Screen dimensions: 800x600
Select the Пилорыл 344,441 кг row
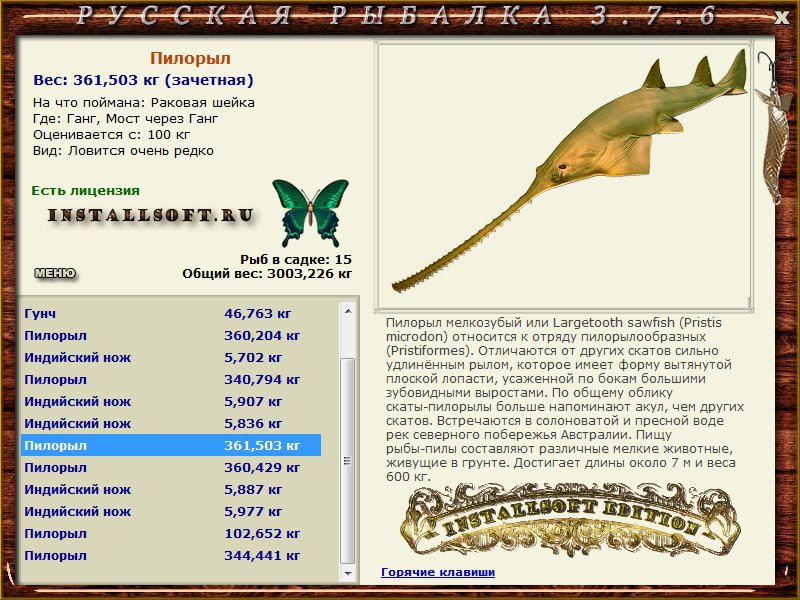(x=171, y=555)
